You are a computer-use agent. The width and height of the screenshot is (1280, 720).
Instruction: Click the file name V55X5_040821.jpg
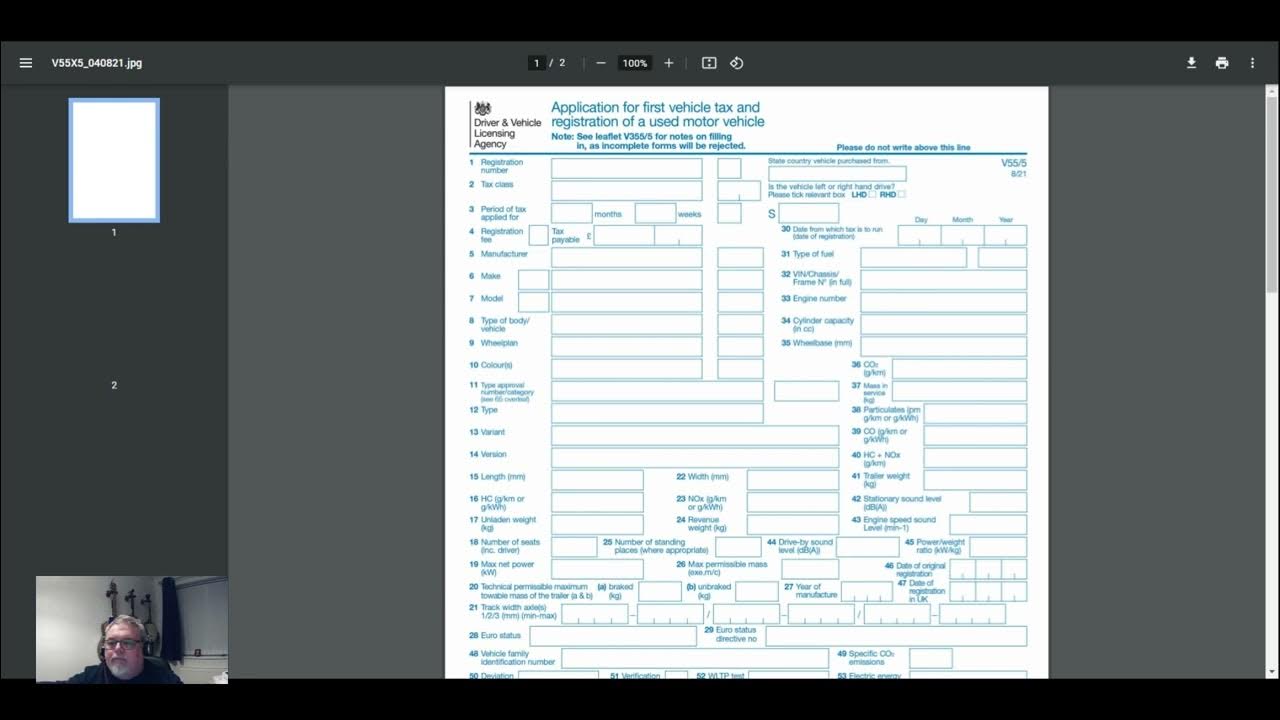pyautogui.click(x=97, y=63)
